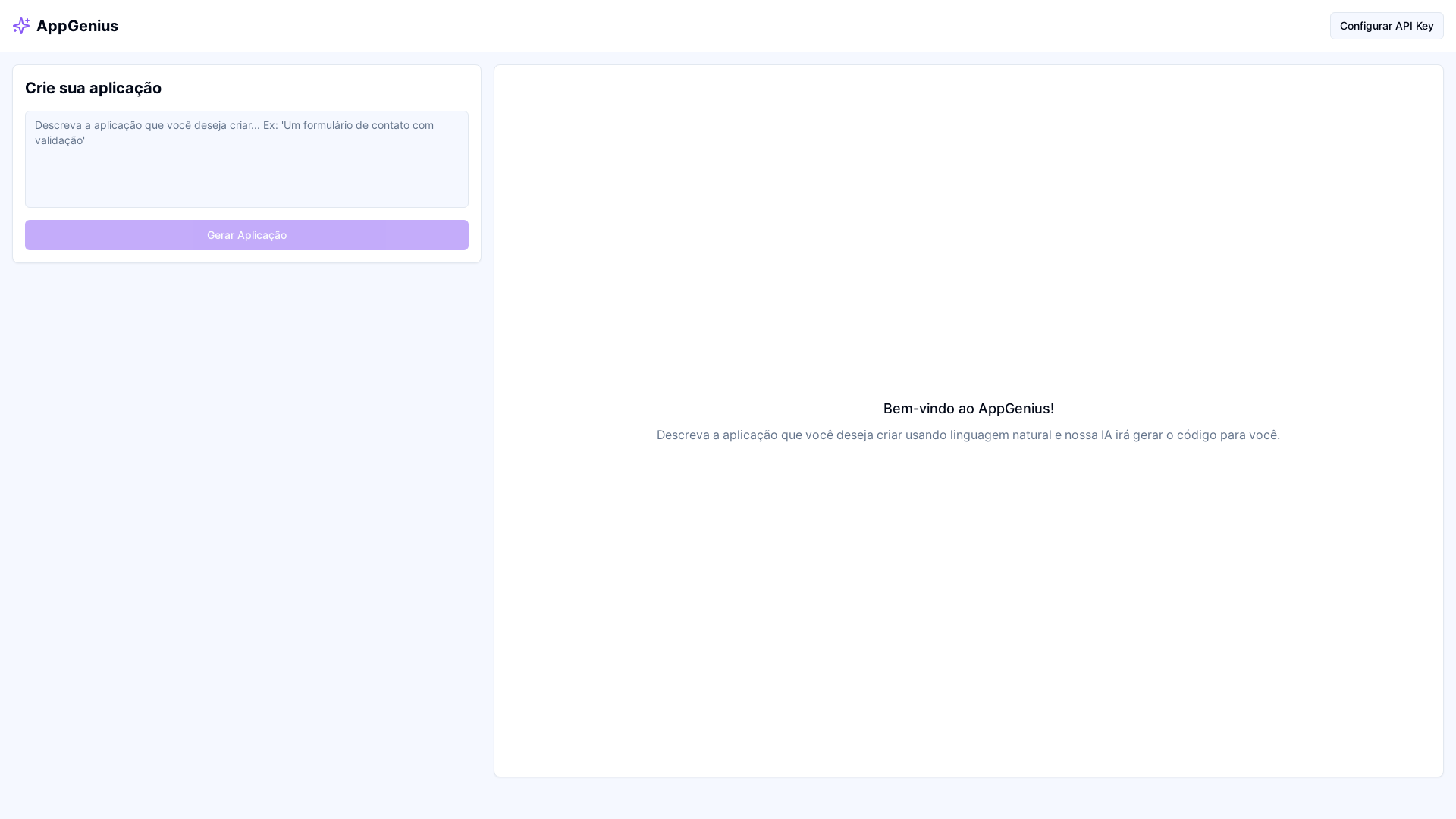Open the Configurar API Key dialog
The width and height of the screenshot is (1456, 819).
(1386, 26)
